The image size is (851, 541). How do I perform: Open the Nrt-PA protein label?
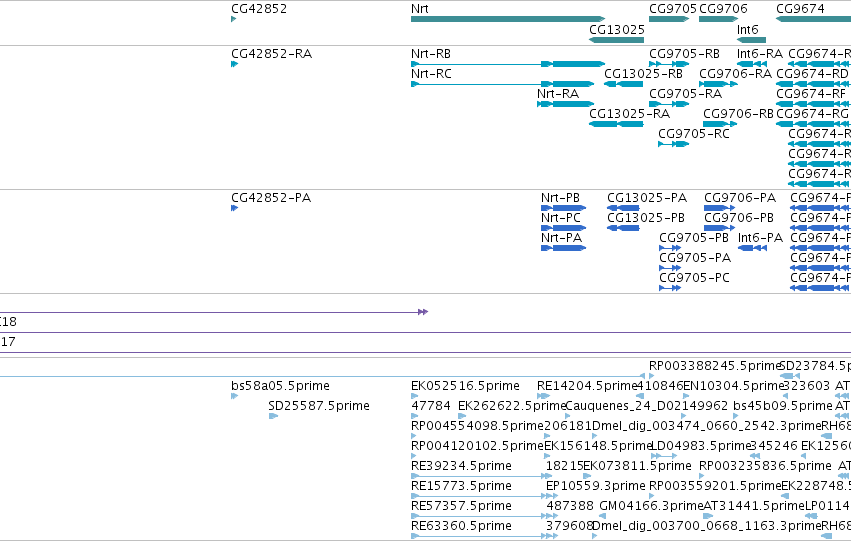click(x=561, y=238)
